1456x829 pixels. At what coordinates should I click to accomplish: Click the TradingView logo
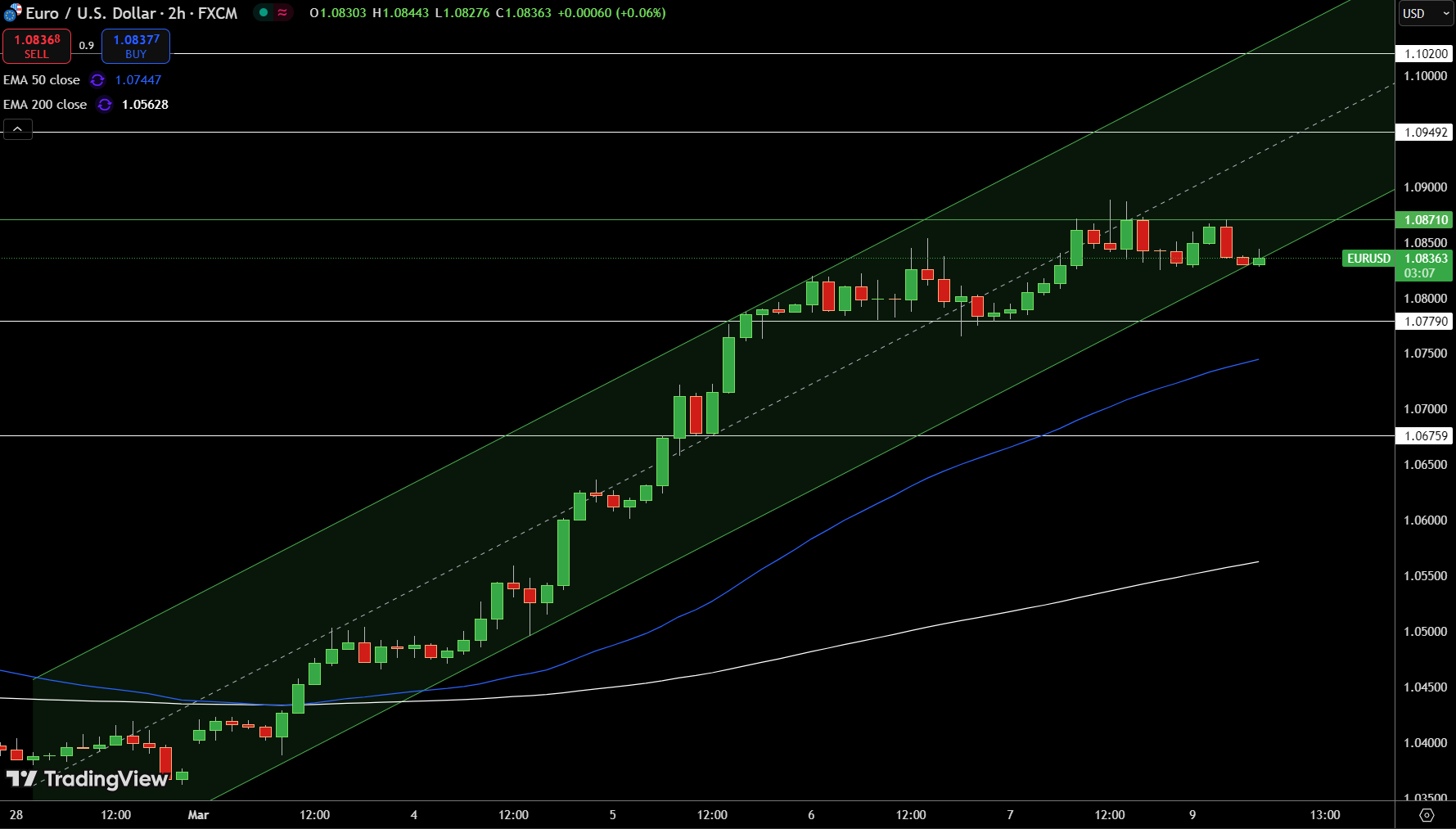[88, 779]
